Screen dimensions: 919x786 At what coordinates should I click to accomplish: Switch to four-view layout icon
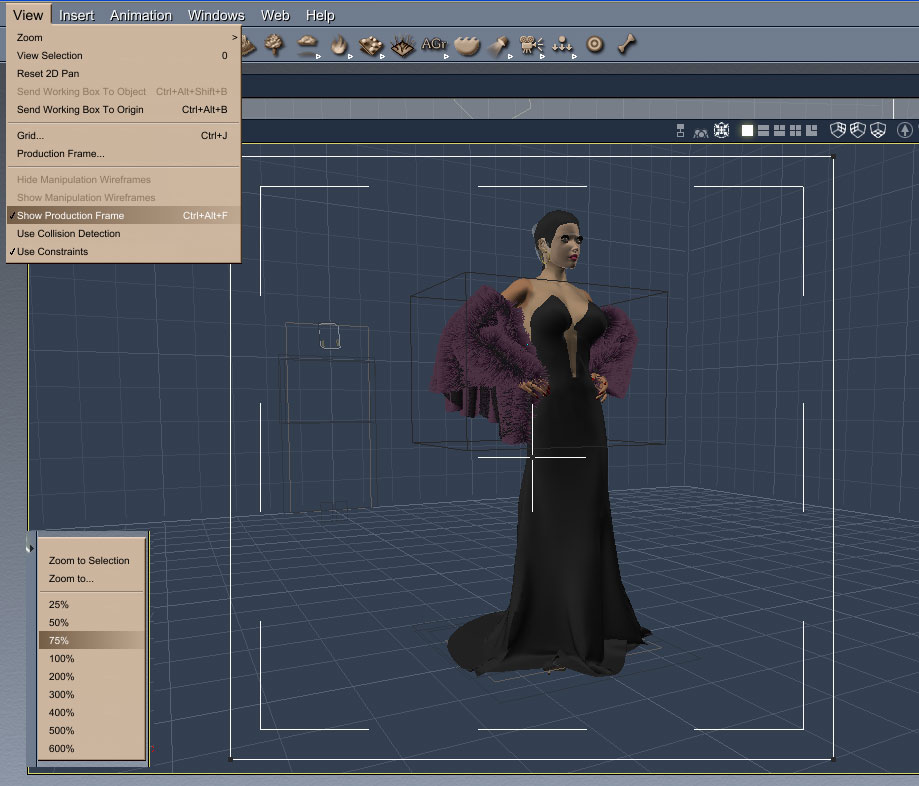[x=795, y=130]
